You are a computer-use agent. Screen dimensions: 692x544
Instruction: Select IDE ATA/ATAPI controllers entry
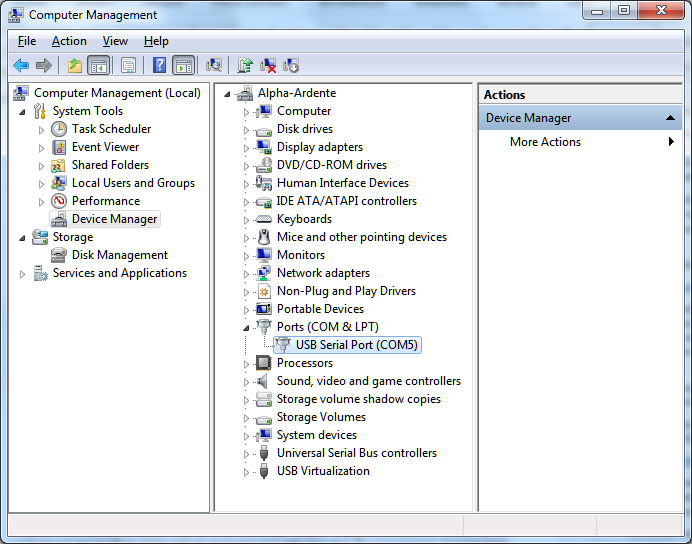(x=346, y=201)
